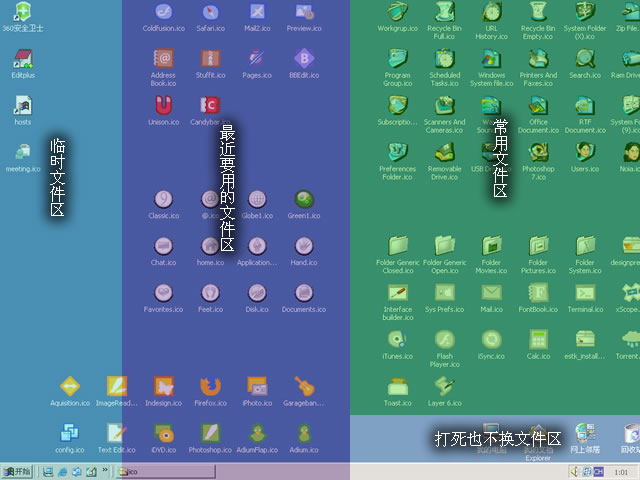
Task: Select the Safari.ico icon
Action: 209,13
